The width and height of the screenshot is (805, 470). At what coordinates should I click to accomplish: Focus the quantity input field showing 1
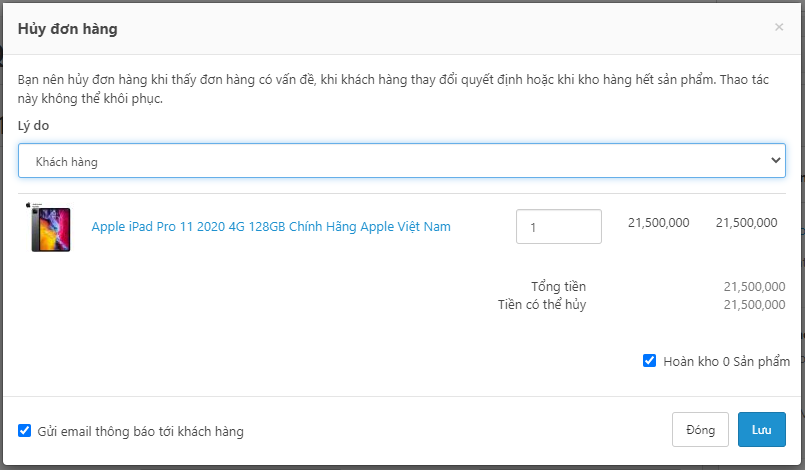pos(559,227)
